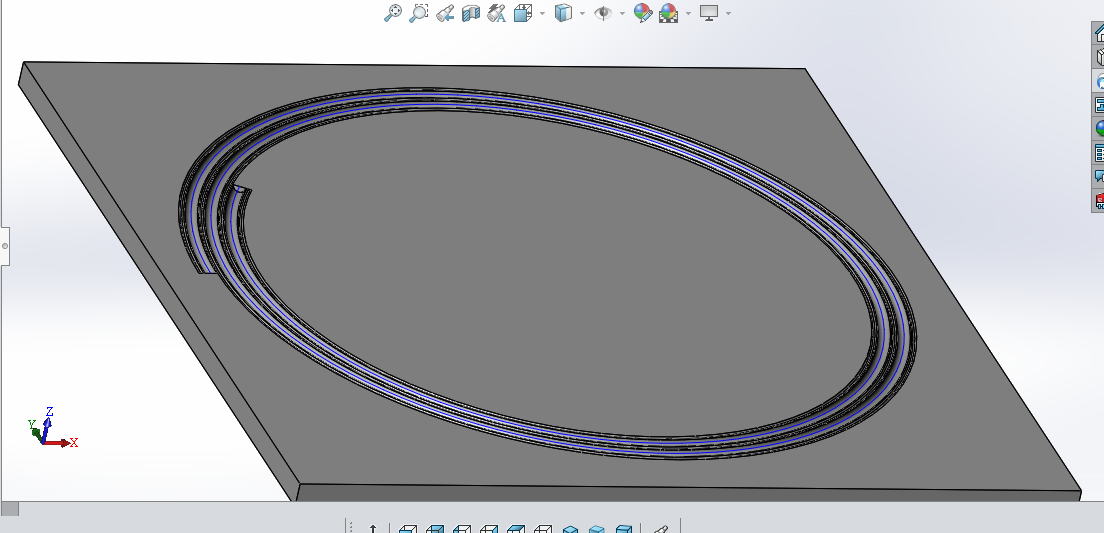Click the sixth standard view cube icon (Bottom)
This screenshot has height=533, width=1104.
(543, 529)
